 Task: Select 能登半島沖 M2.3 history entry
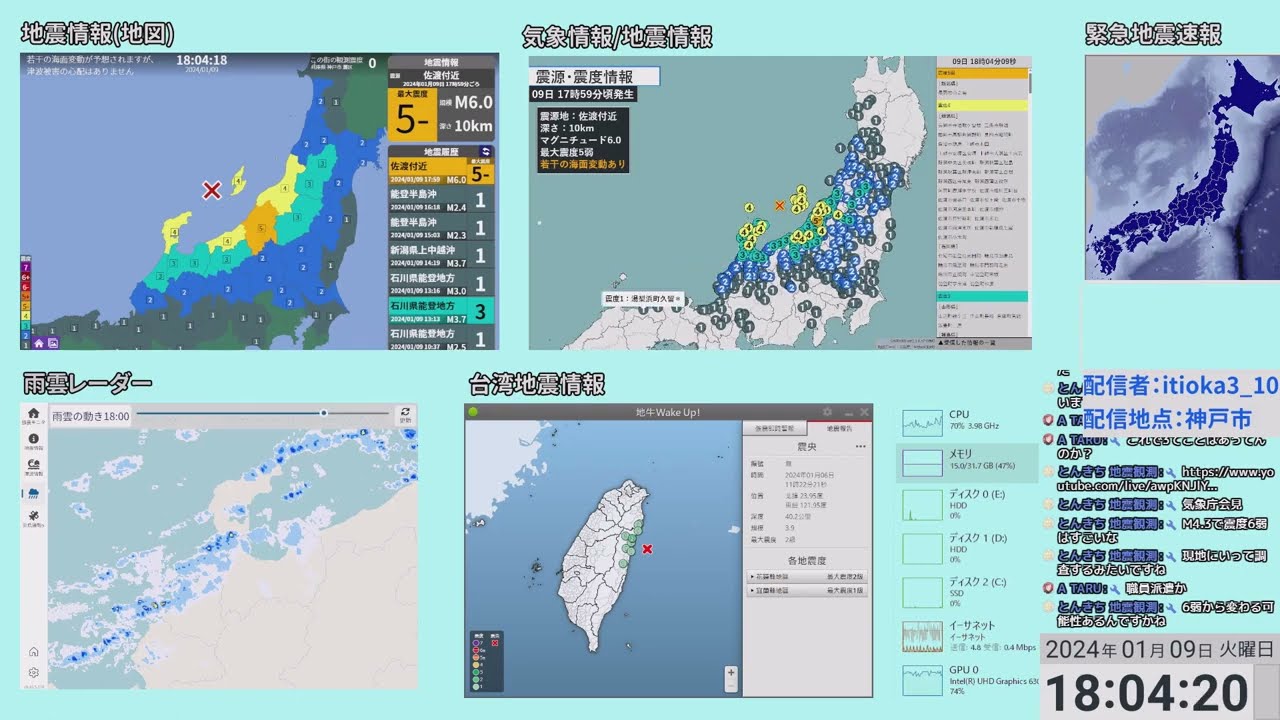point(442,228)
